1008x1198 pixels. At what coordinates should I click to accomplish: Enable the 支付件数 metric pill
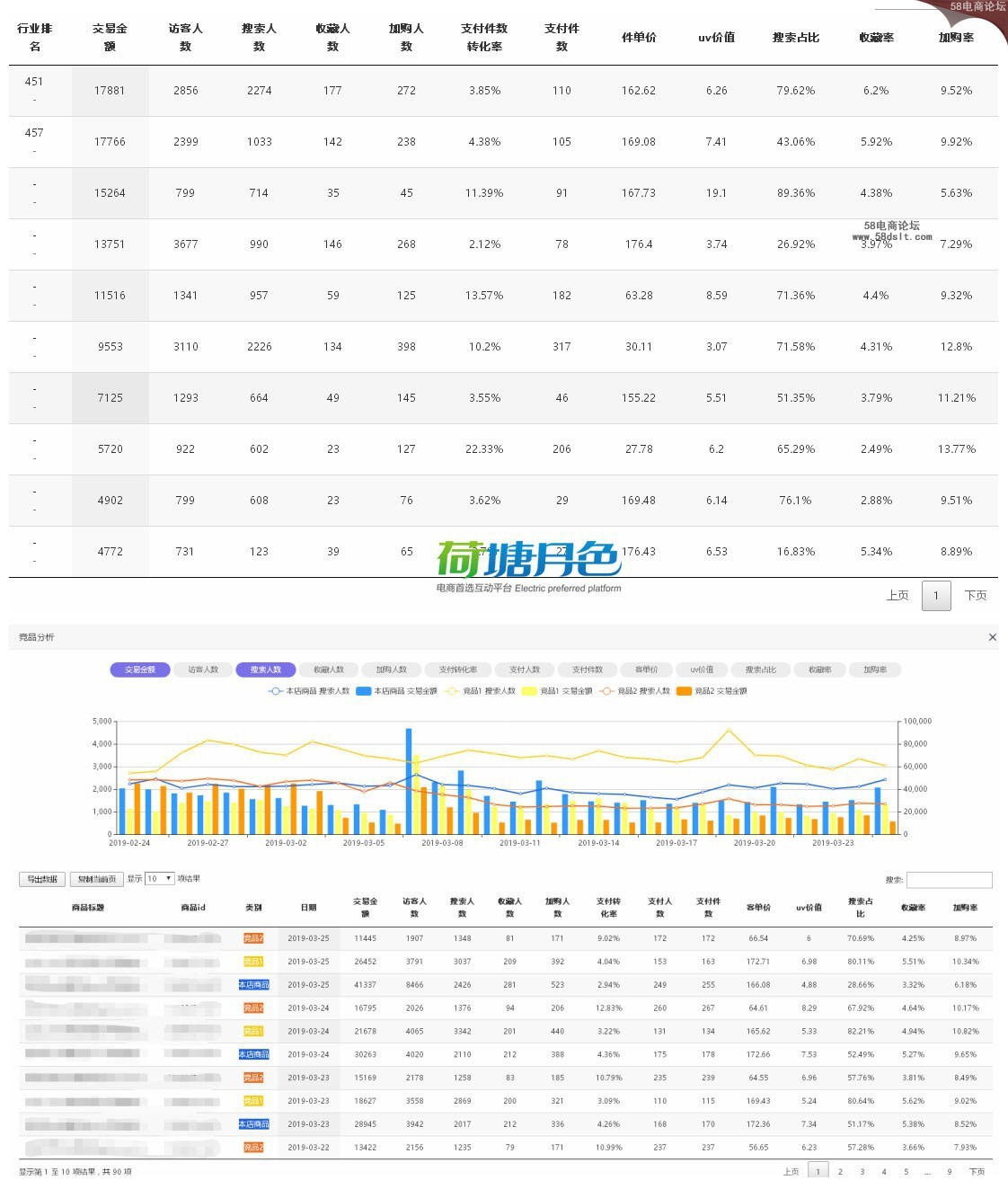click(x=588, y=670)
